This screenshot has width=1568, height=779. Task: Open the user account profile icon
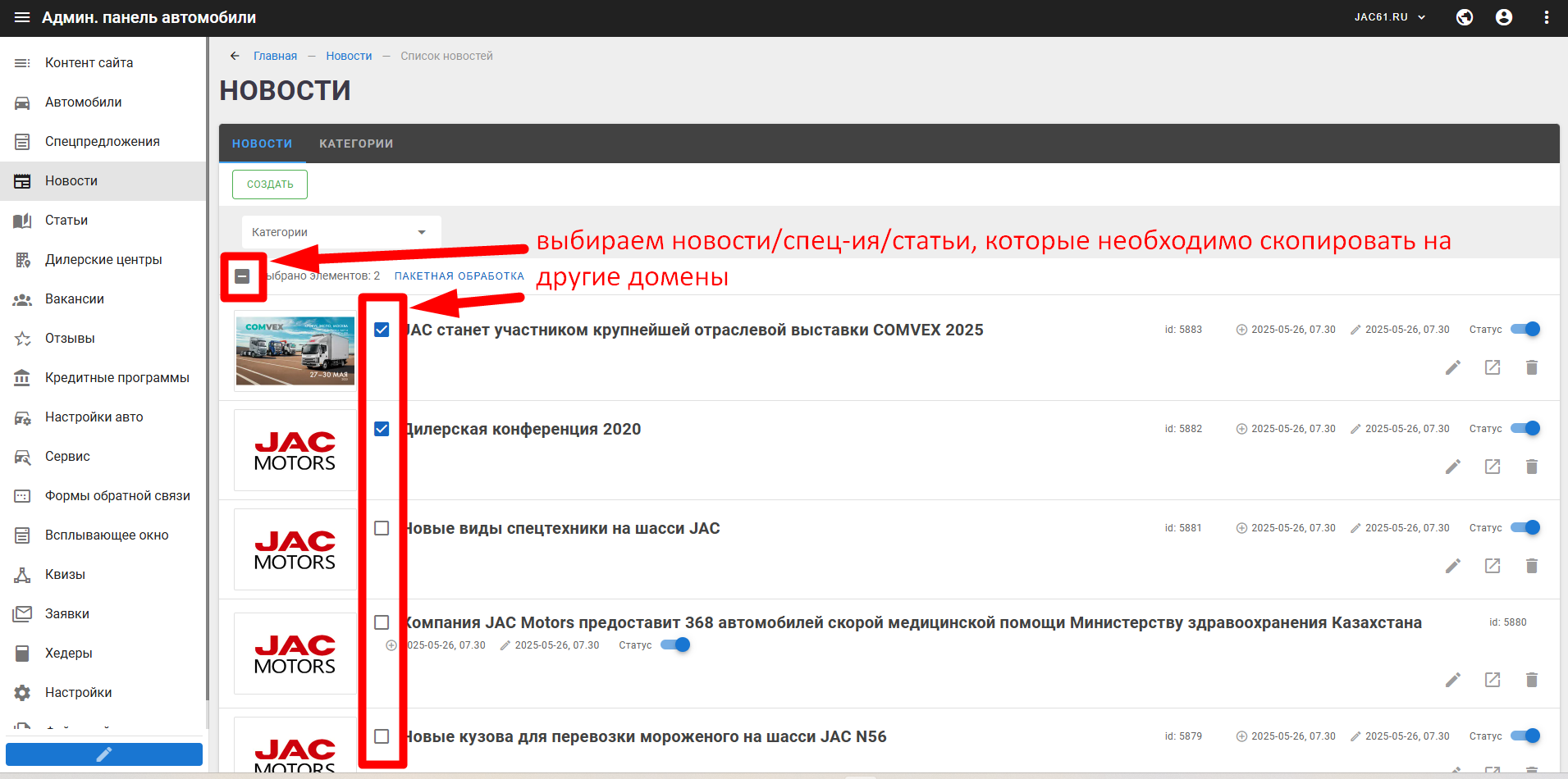click(1504, 17)
